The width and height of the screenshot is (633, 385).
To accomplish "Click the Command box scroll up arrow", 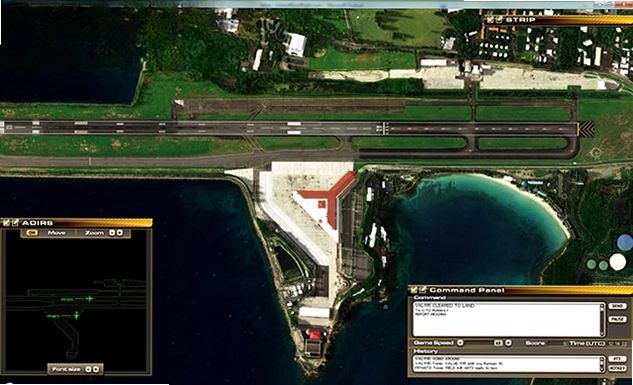I will [602, 305].
